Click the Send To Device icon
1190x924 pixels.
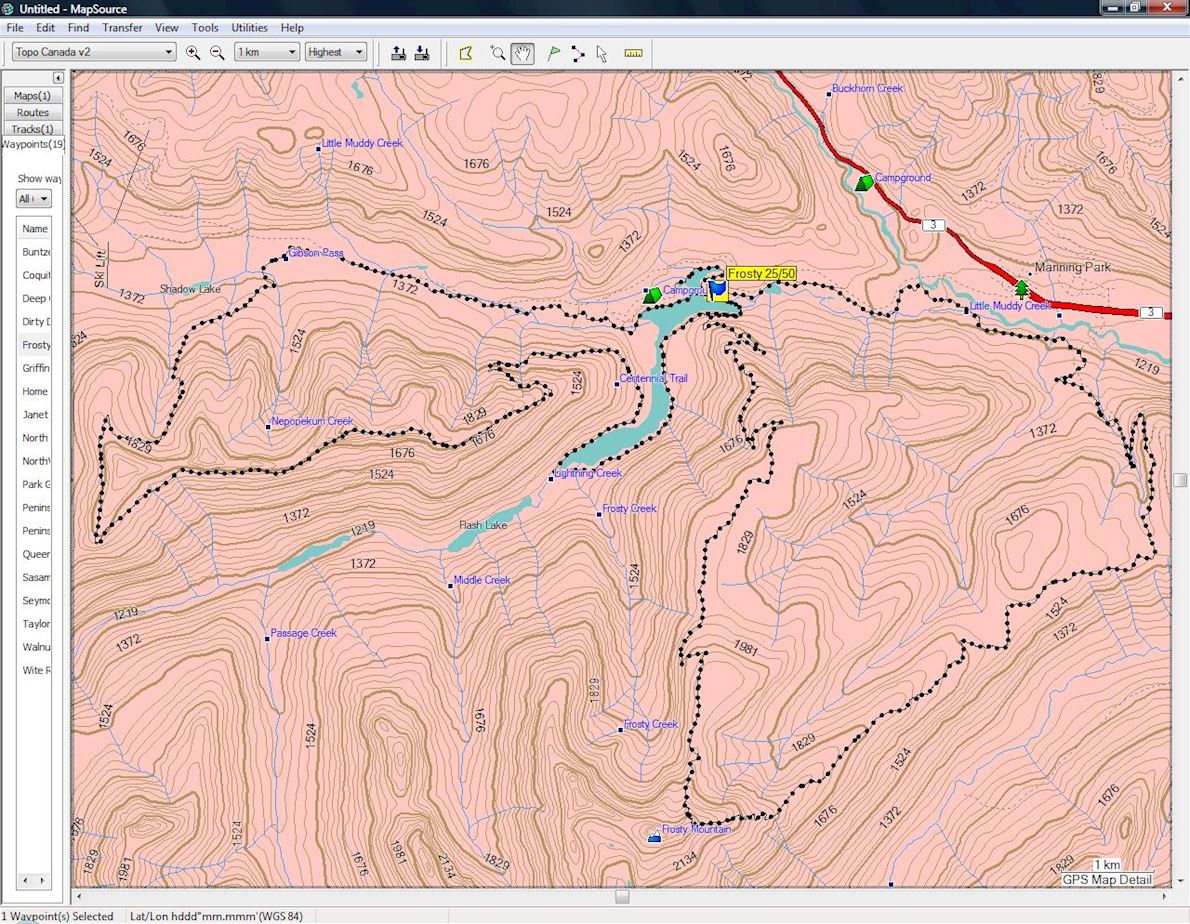click(x=398, y=52)
